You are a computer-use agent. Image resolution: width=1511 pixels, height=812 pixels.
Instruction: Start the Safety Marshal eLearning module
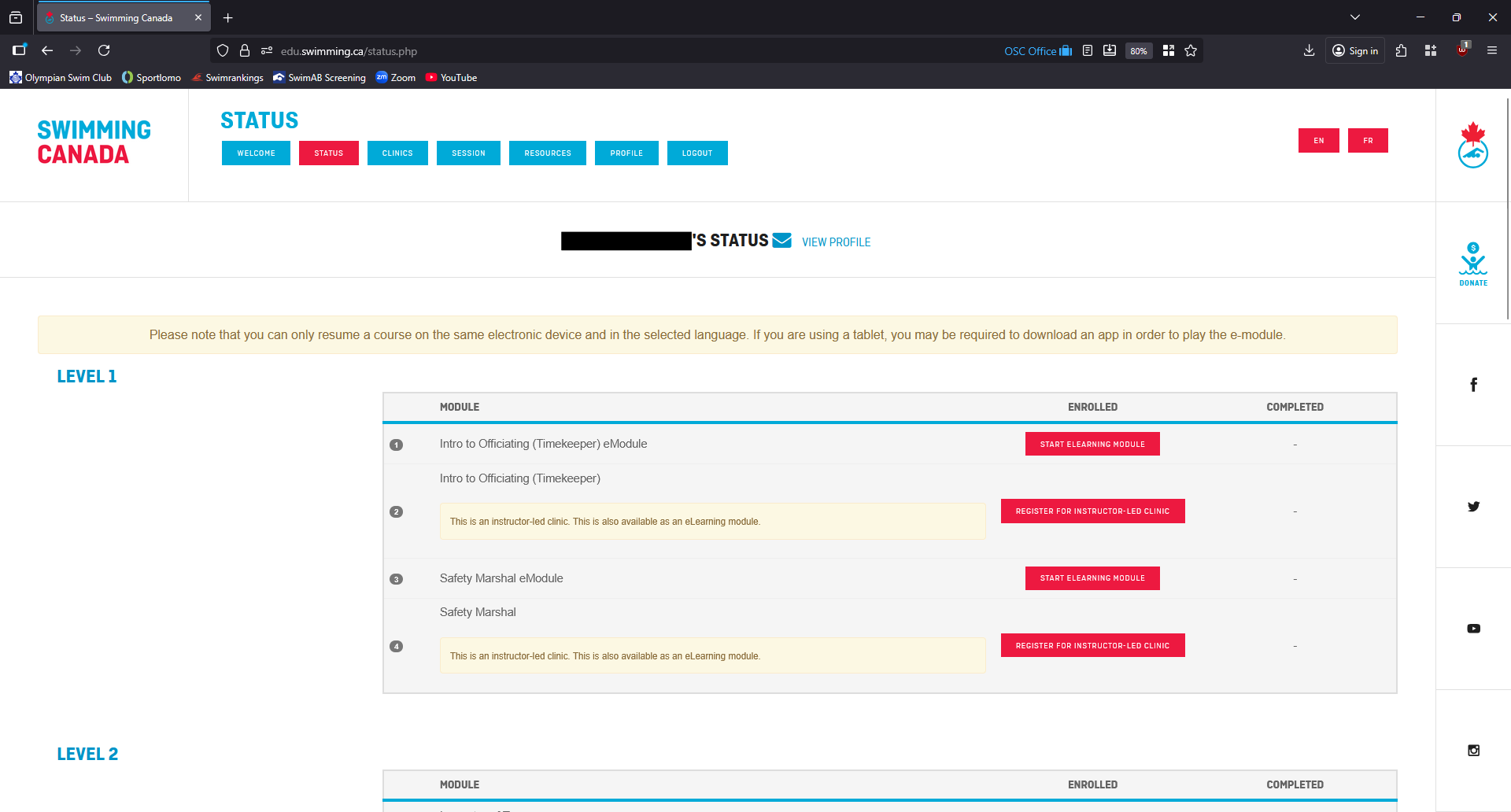click(1092, 578)
